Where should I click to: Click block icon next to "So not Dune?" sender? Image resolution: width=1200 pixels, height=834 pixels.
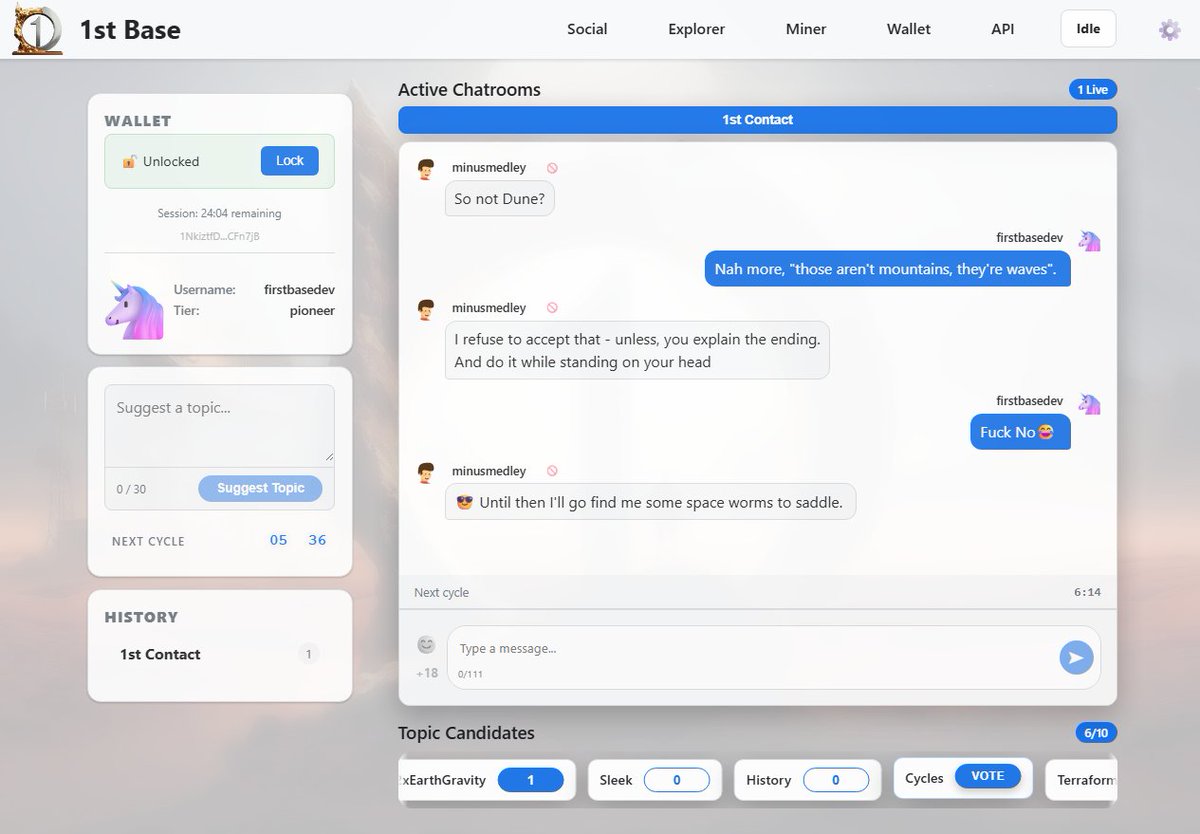[x=552, y=168]
